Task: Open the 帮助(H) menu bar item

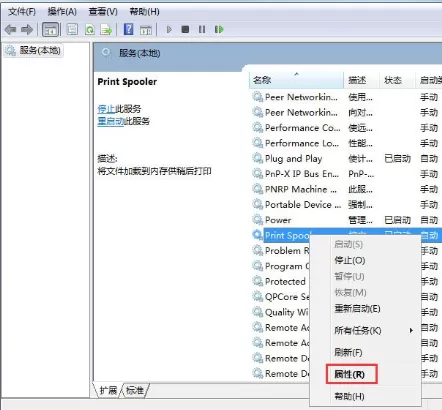Action: (x=144, y=12)
